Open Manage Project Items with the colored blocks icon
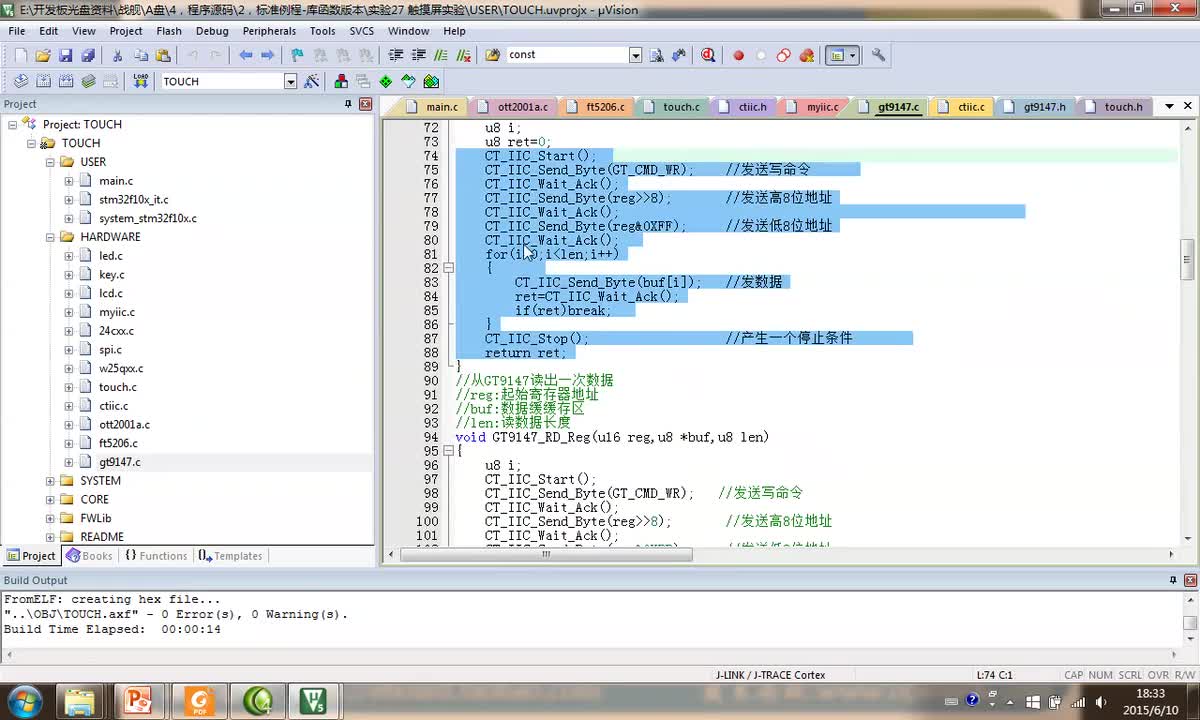This screenshot has height=720, width=1200. (x=341, y=81)
